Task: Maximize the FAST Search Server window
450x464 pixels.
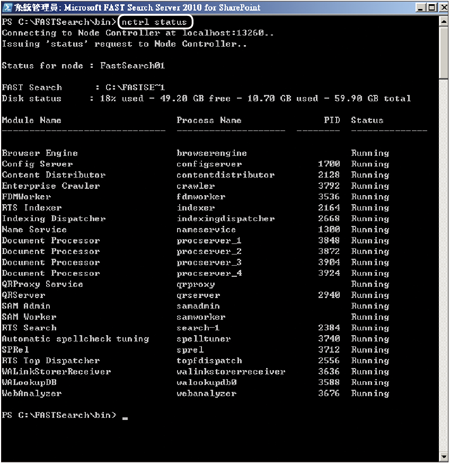Action: [432, 7]
